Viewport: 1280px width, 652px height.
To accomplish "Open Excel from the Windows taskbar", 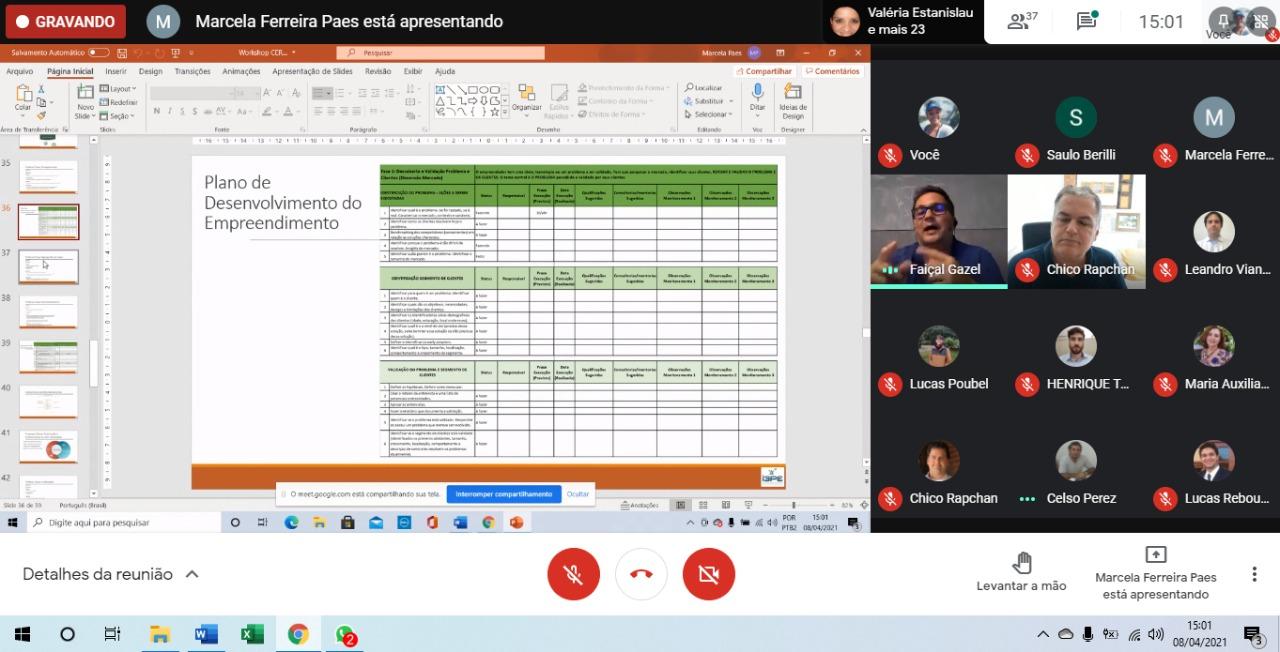I will pyautogui.click(x=252, y=634).
